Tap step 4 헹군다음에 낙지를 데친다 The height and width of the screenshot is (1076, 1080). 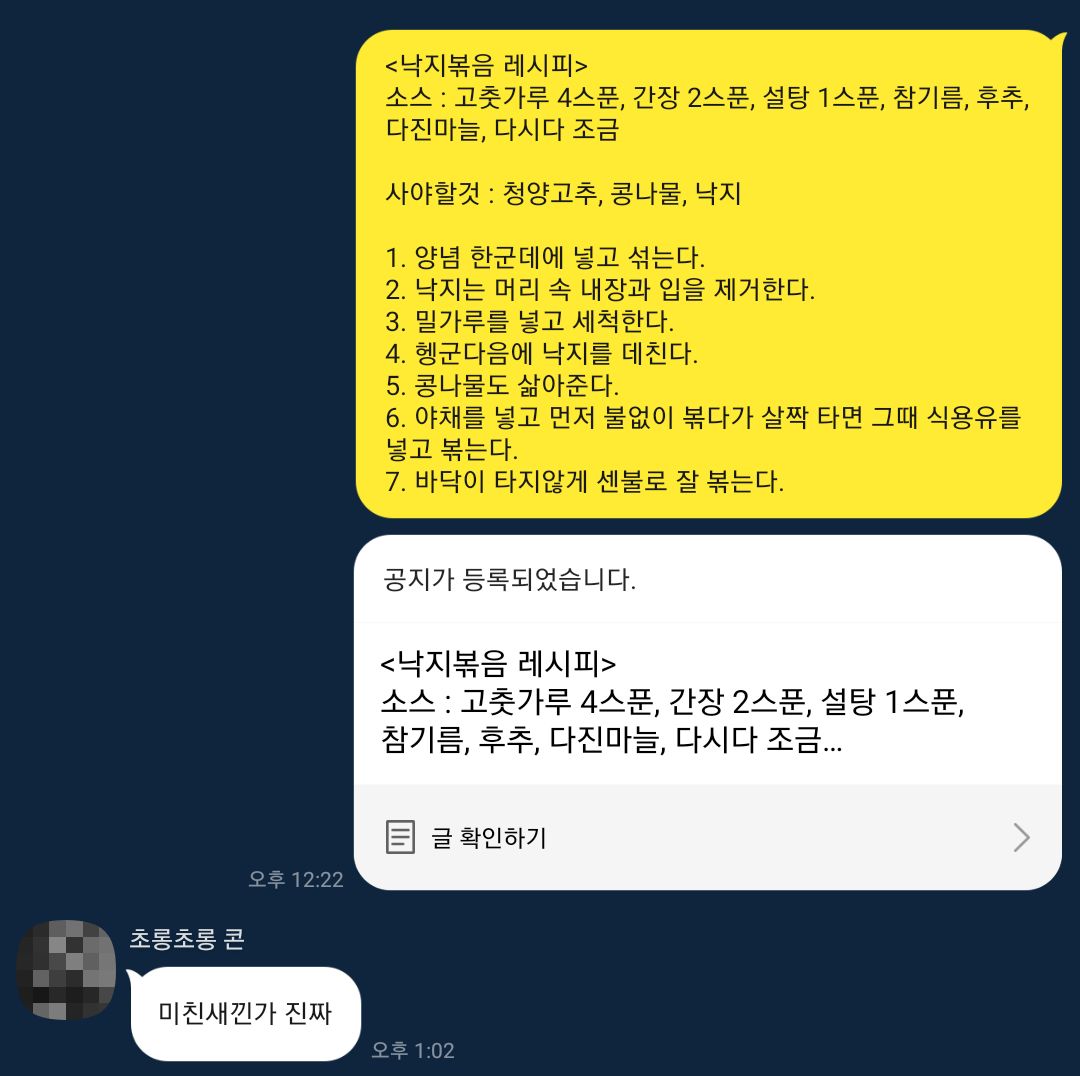541,353
